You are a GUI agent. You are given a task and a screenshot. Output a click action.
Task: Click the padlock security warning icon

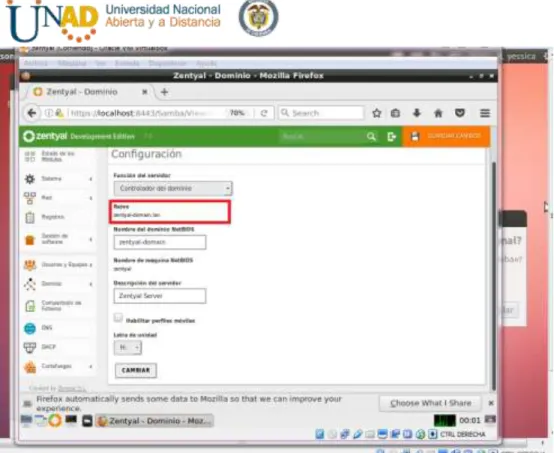[x=59, y=113]
